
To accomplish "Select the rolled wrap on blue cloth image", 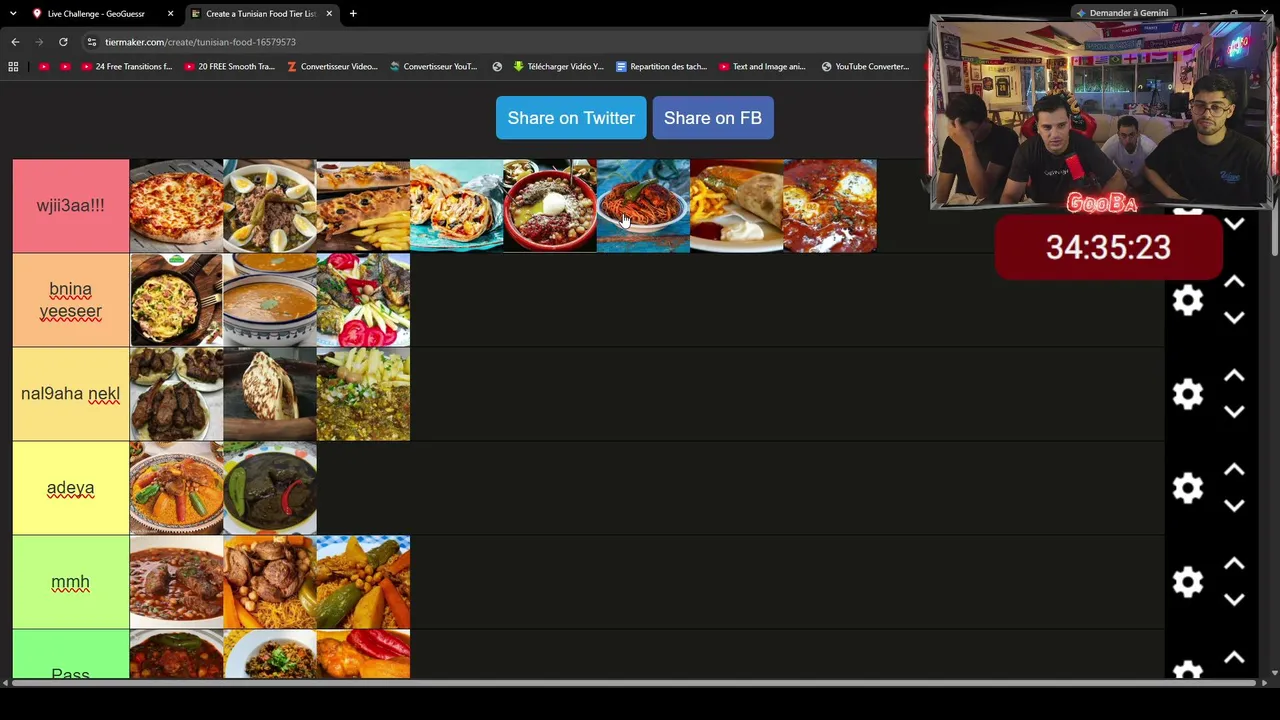I will click(x=456, y=206).
